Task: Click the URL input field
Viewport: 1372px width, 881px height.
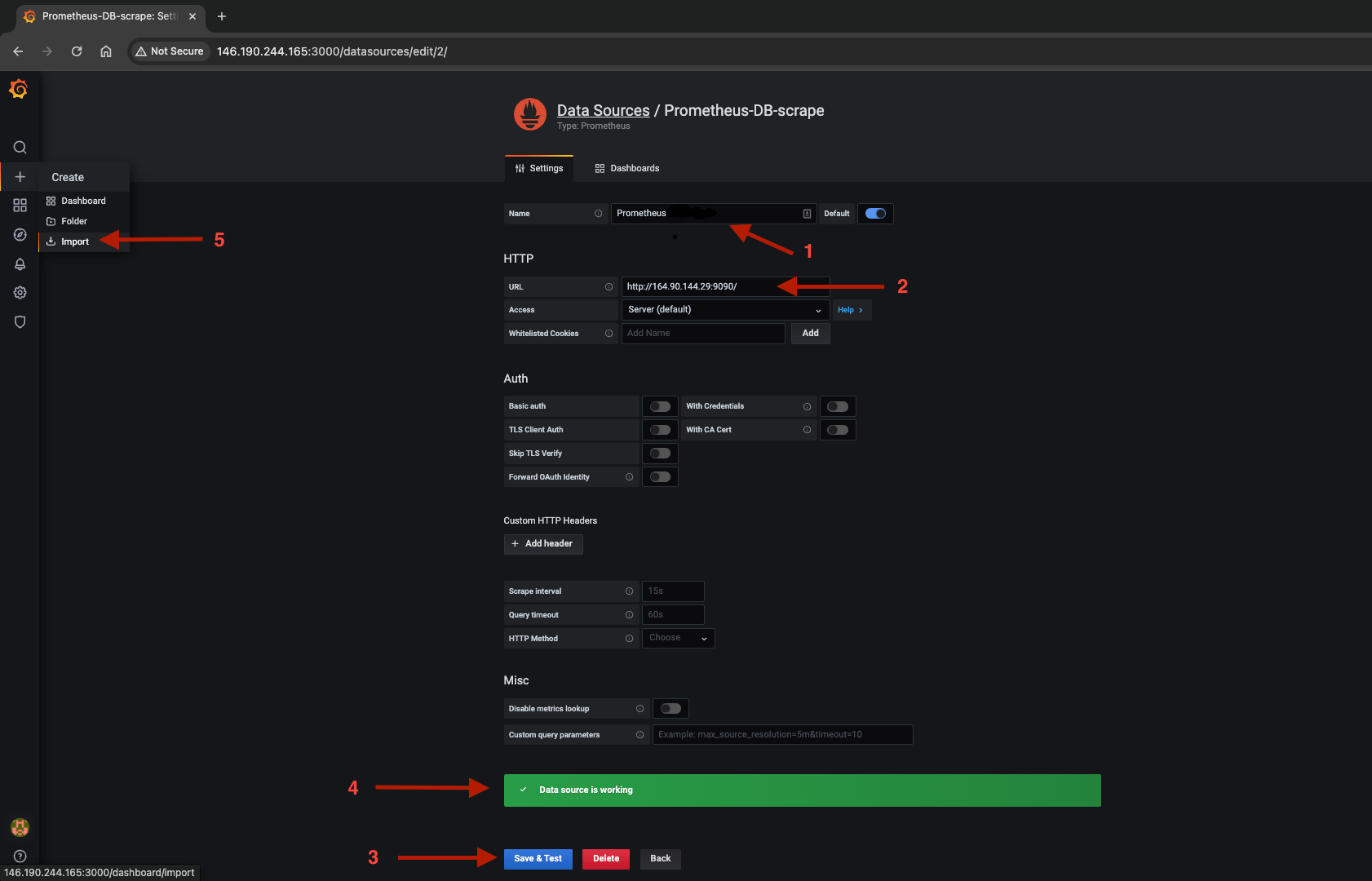Action: [x=725, y=287]
